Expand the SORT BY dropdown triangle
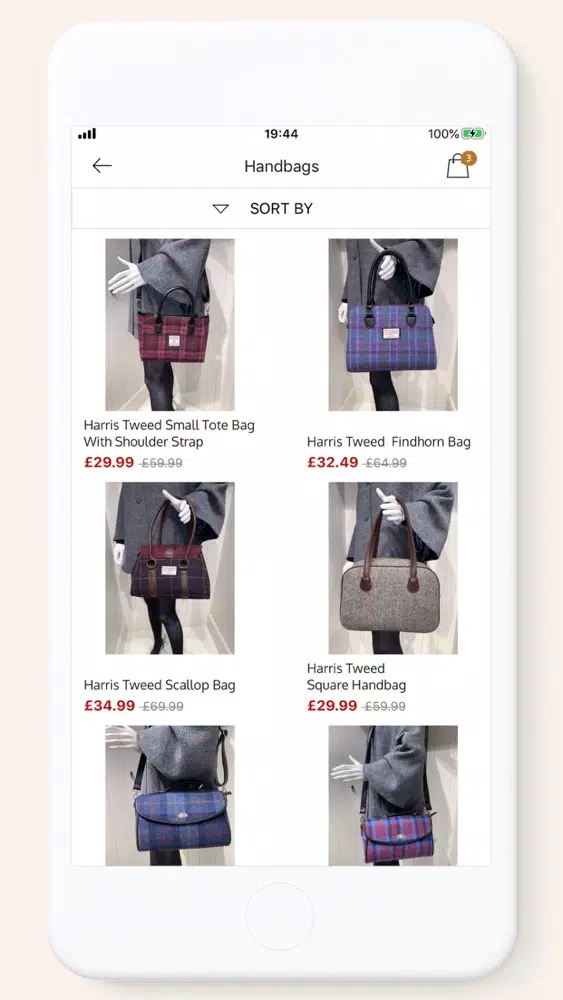Screen dimensions: 563x1000 coord(221,209)
